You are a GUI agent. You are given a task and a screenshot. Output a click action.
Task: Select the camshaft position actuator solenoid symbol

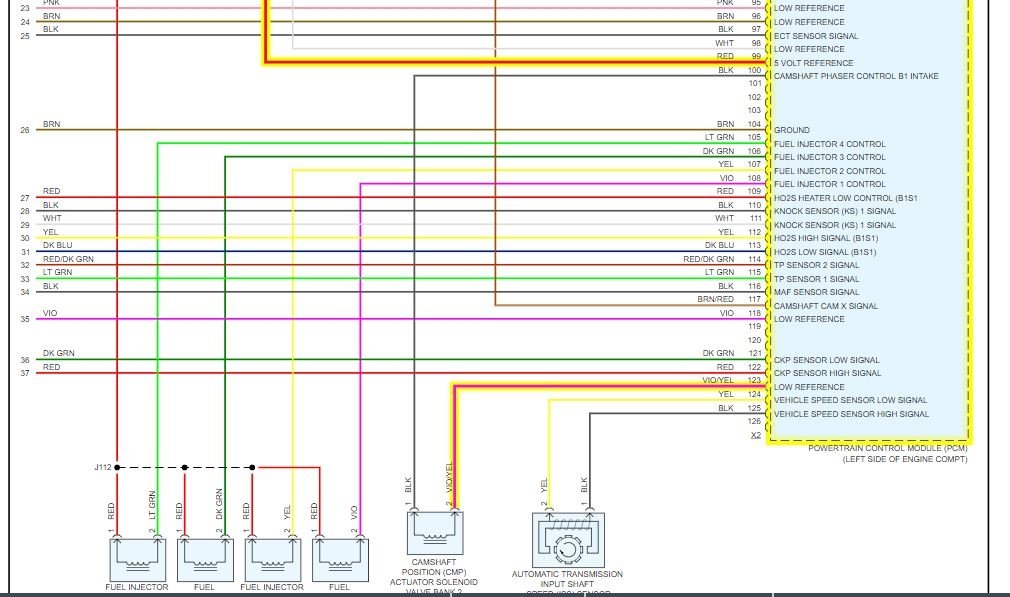(x=435, y=533)
